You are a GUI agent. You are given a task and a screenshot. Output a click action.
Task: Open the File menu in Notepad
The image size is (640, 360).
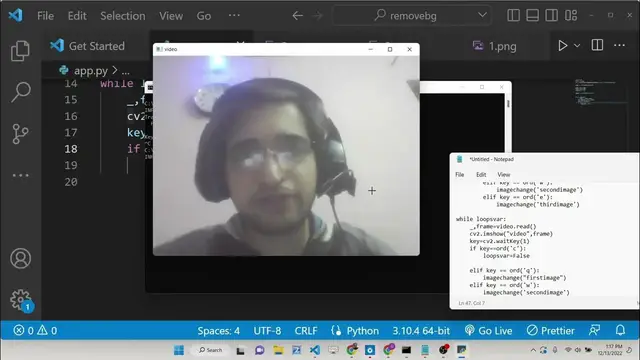pos(460,174)
